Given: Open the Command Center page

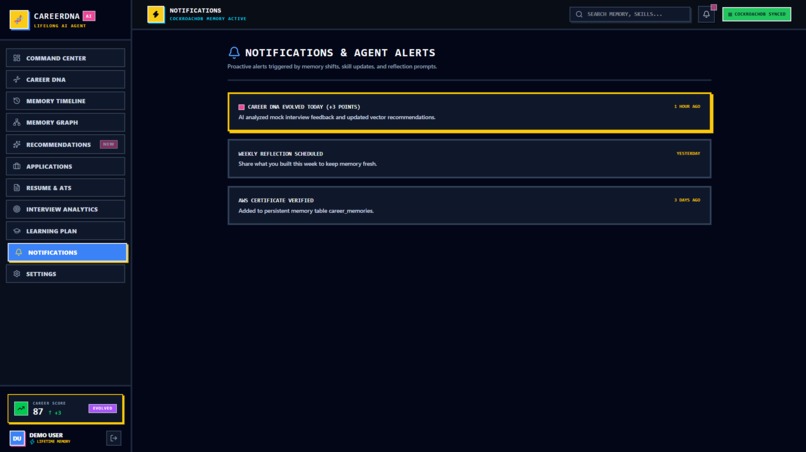Looking at the screenshot, I should point(65,58).
